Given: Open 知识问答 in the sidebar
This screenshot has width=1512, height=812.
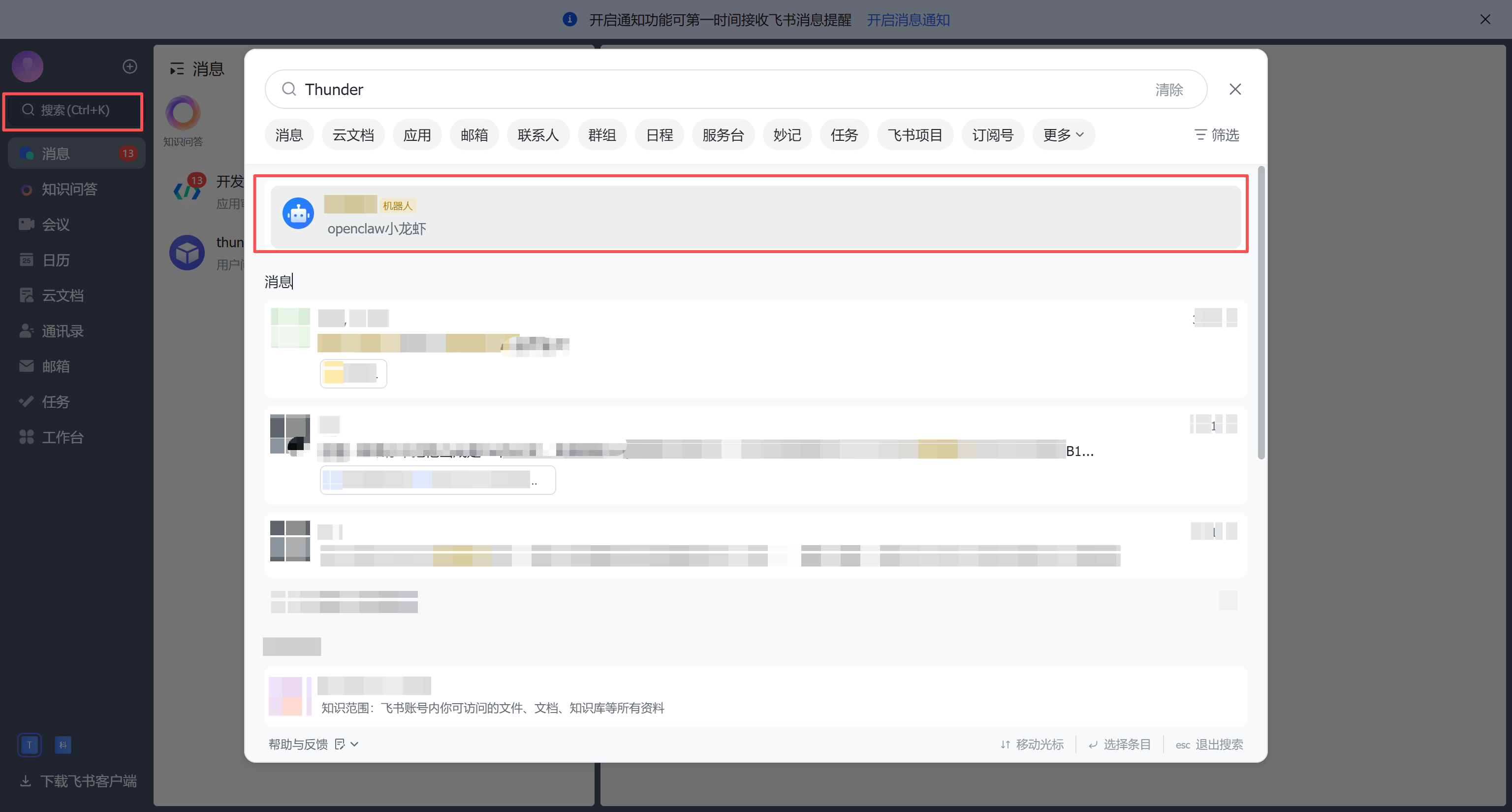Looking at the screenshot, I should 69,189.
